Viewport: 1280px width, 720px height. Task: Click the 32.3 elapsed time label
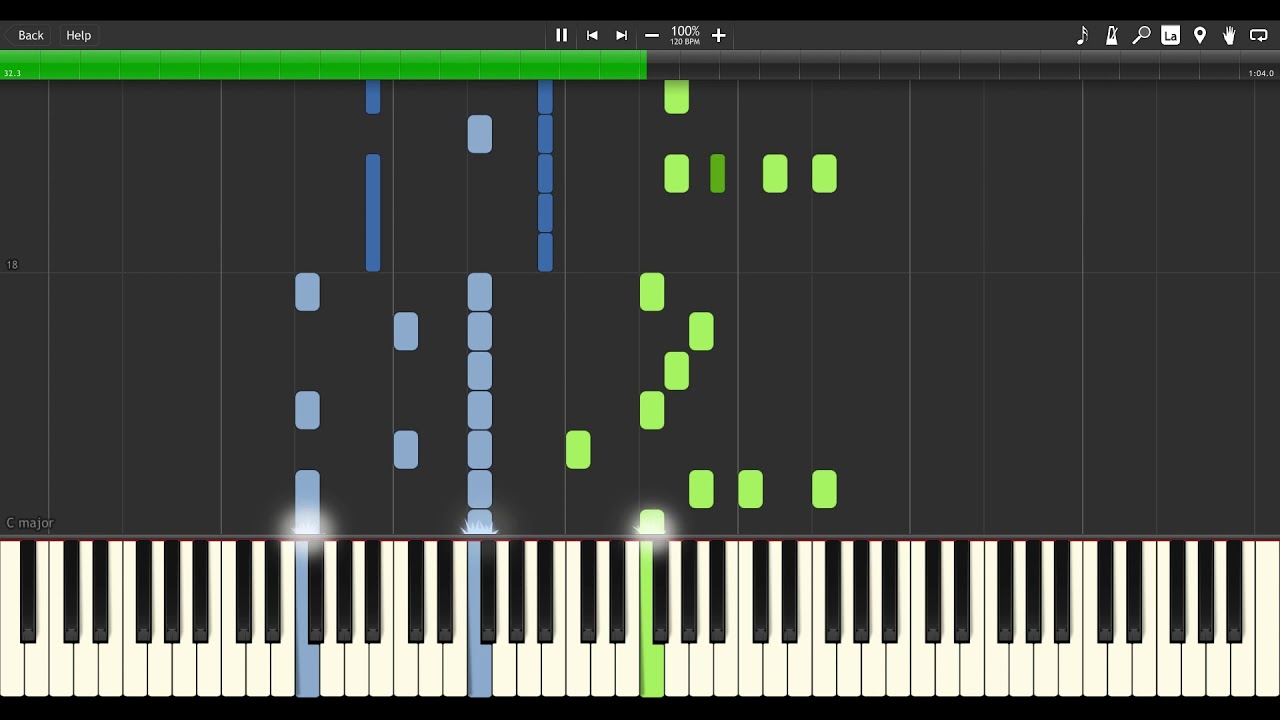pyautogui.click(x=12, y=73)
